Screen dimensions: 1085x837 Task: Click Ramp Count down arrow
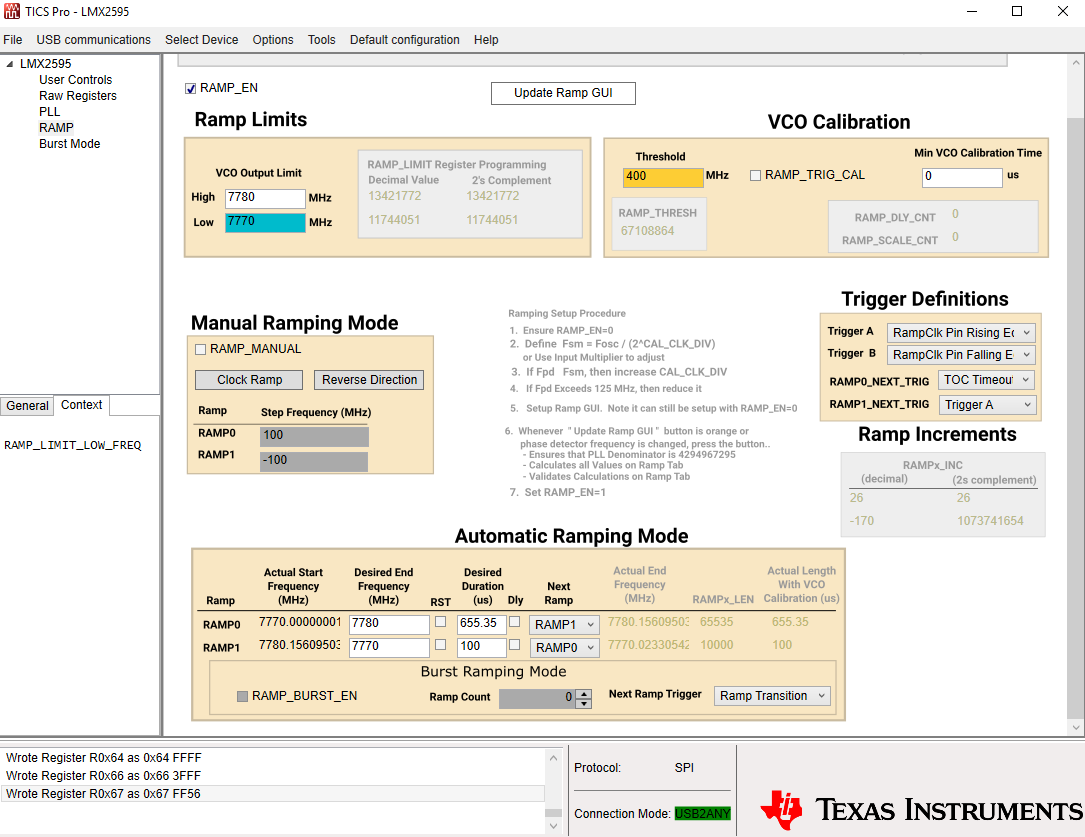584,703
